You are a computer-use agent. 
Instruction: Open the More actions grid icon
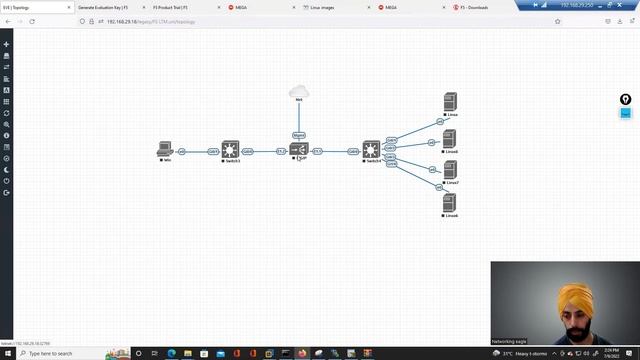tap(6, 102)
